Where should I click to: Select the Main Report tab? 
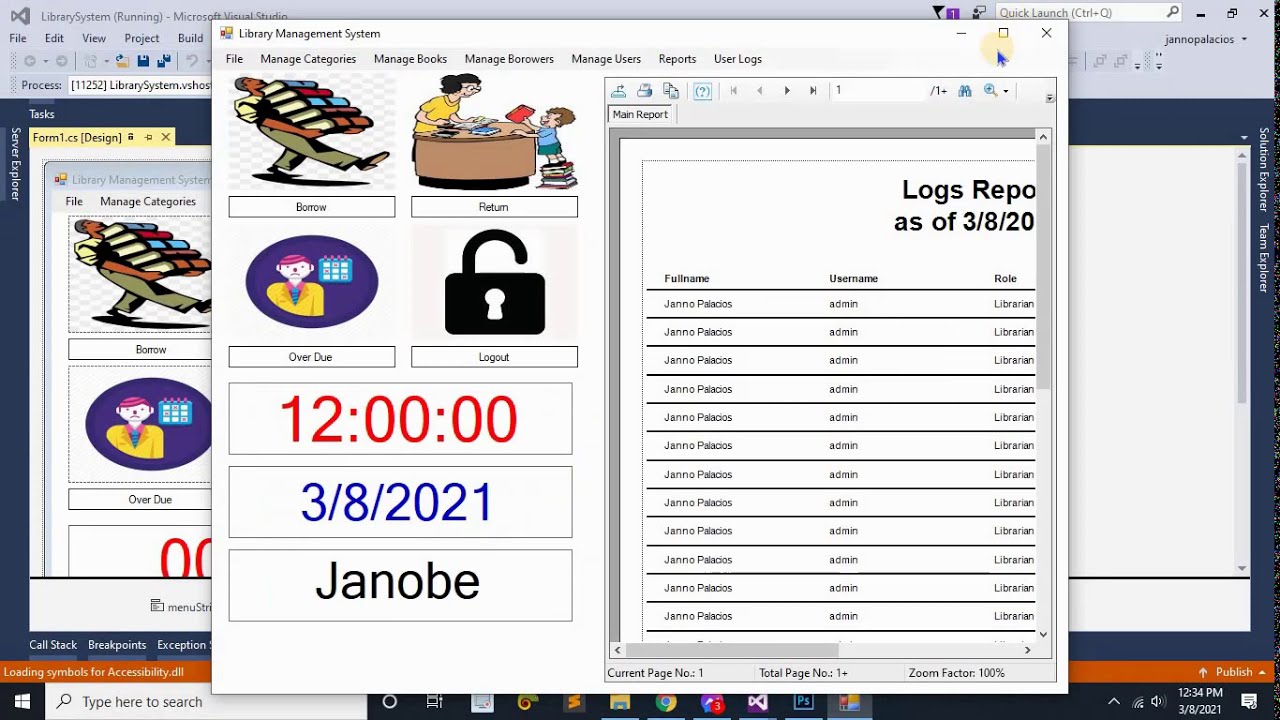tap(640, 114)
